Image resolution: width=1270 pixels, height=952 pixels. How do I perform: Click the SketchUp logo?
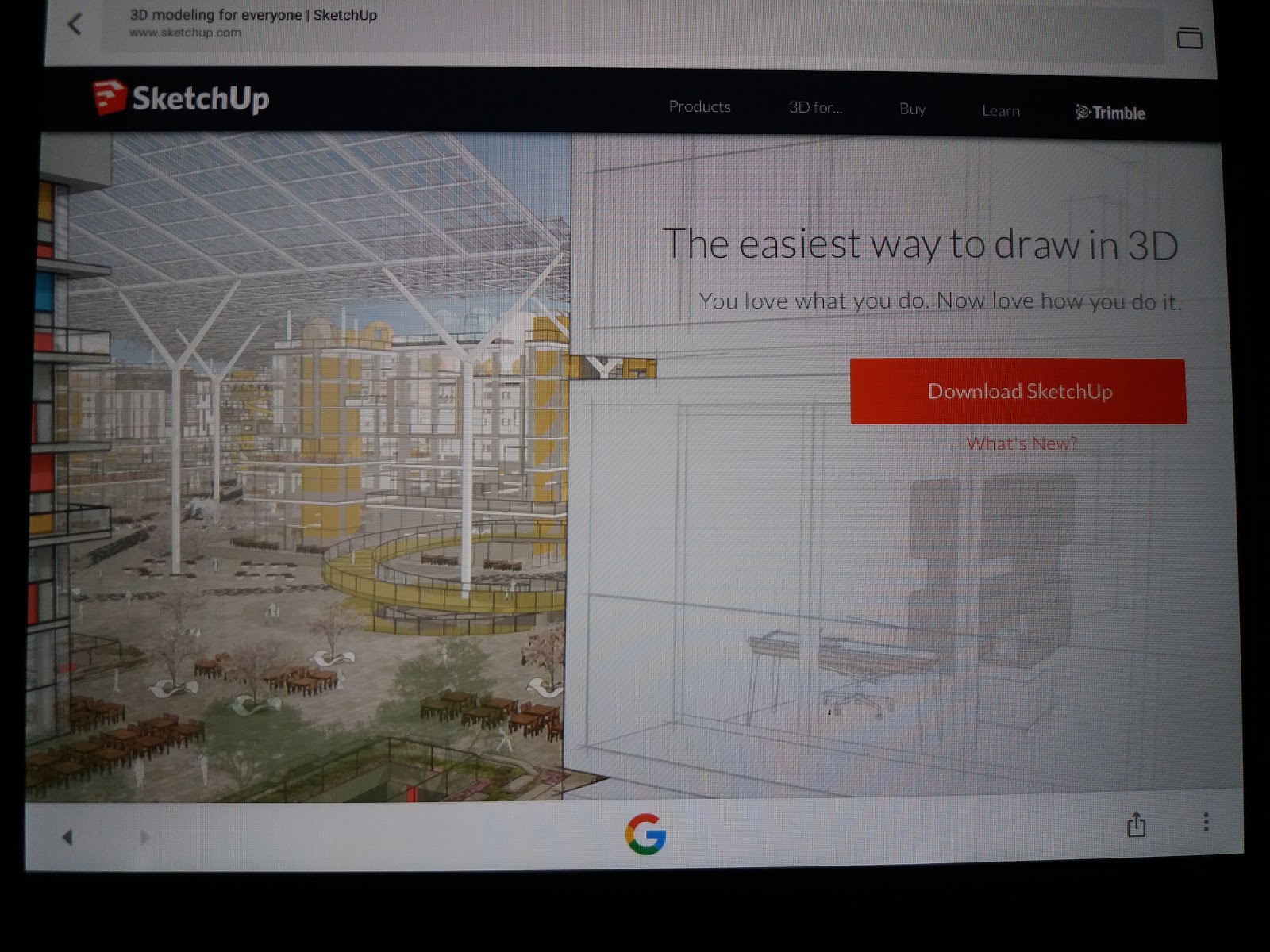point(181,98)
